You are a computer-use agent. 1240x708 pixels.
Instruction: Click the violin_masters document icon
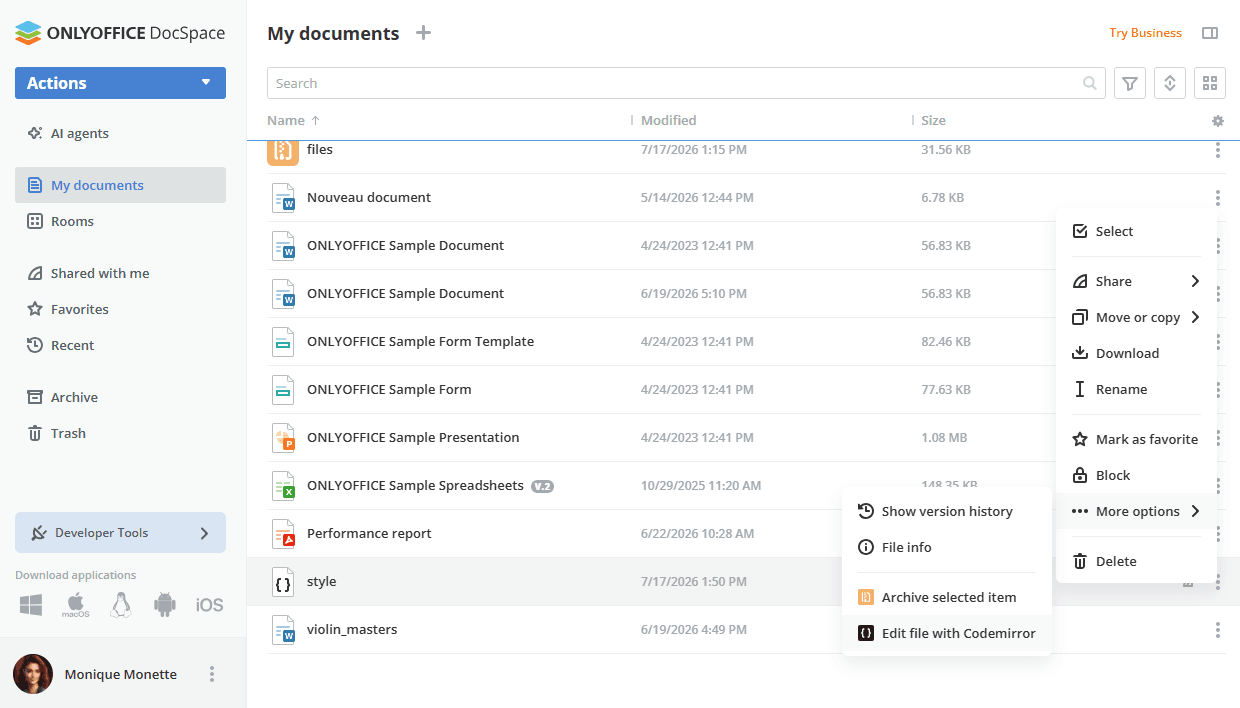(x=284, y=629)
